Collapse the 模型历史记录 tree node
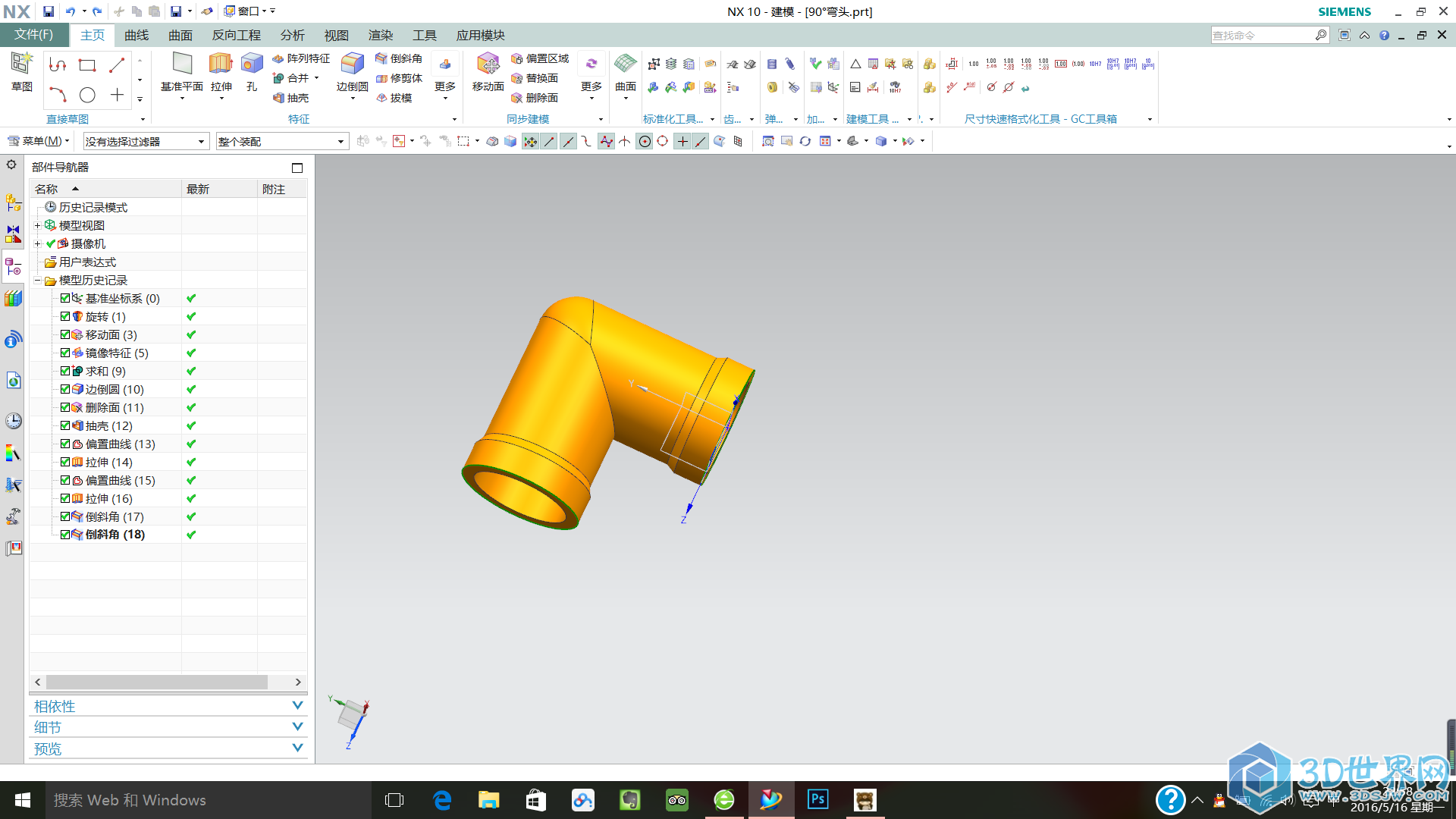Screen dimensions: 1456x819 [37, 280]
